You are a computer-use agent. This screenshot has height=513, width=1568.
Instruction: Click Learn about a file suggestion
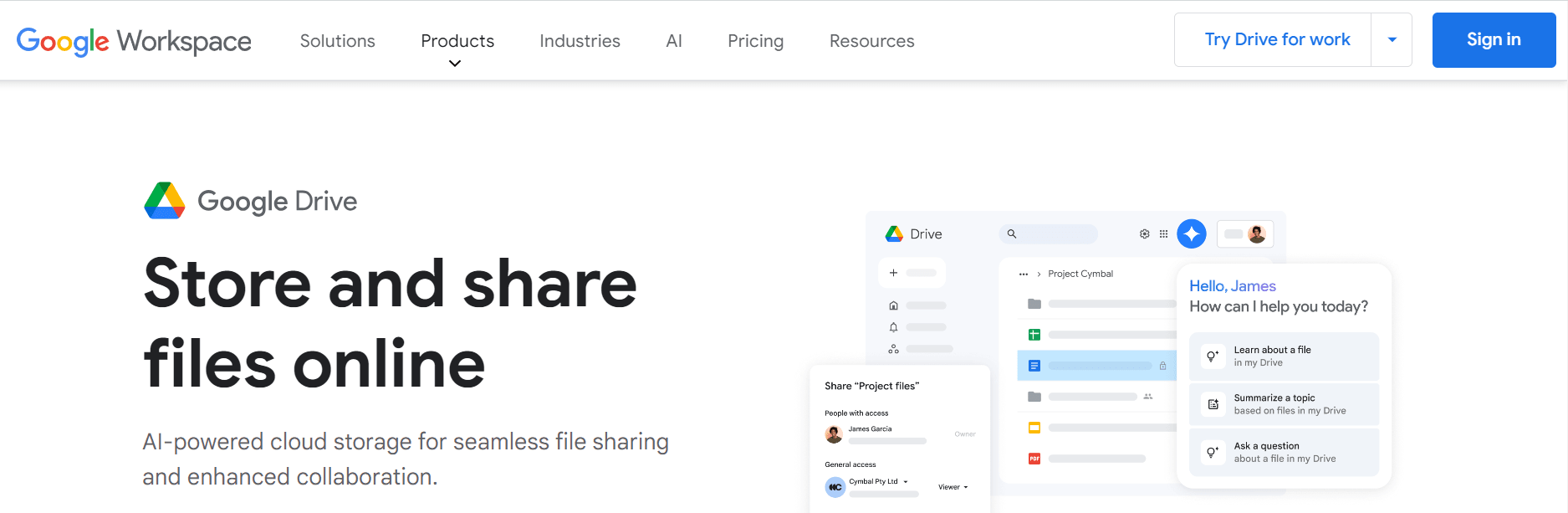tap(1284, 357)
